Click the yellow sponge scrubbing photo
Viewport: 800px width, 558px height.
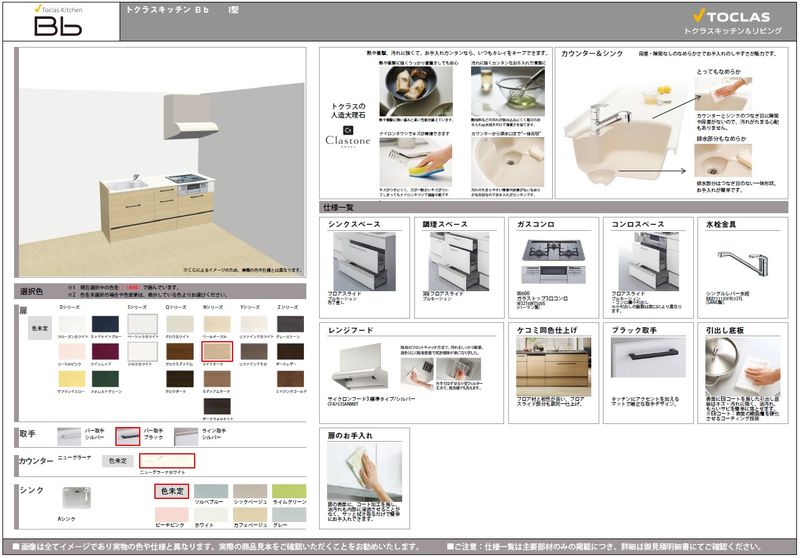(x=416, y=162)
